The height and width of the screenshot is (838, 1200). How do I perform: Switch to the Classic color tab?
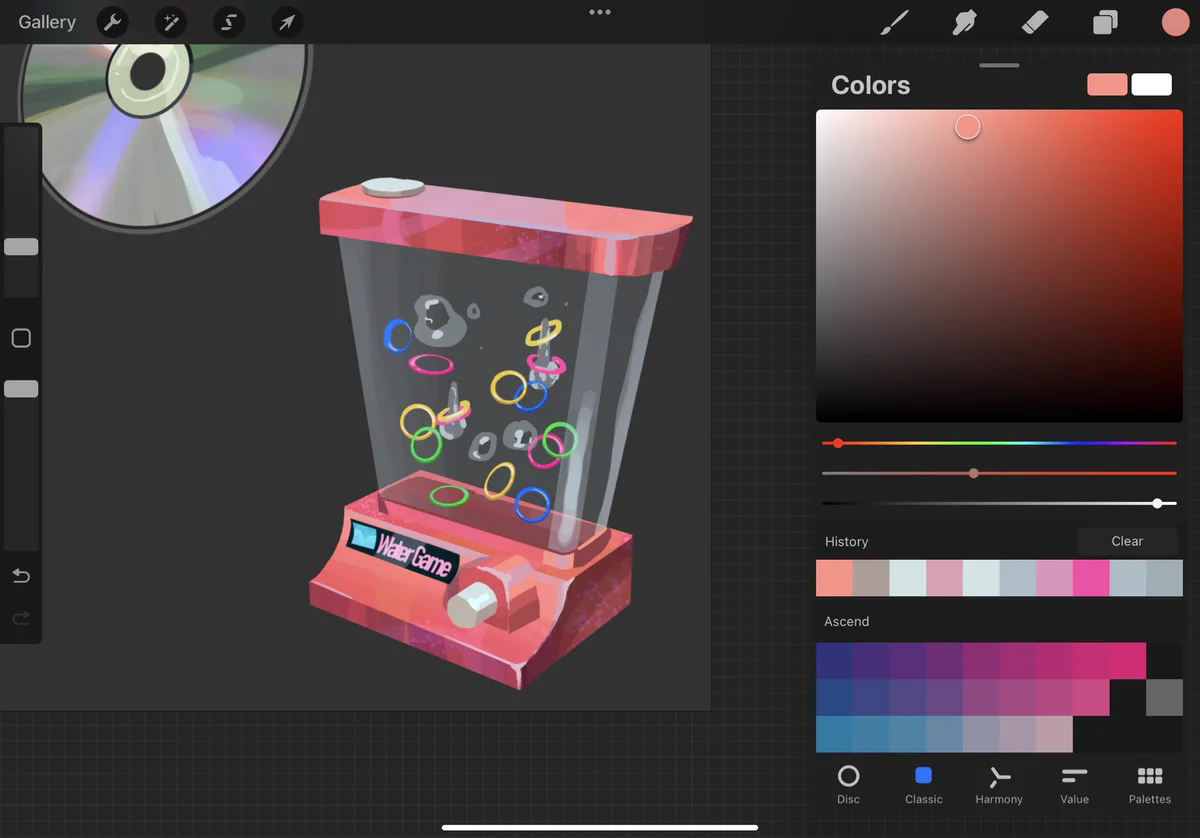click(x=924, y=785)
